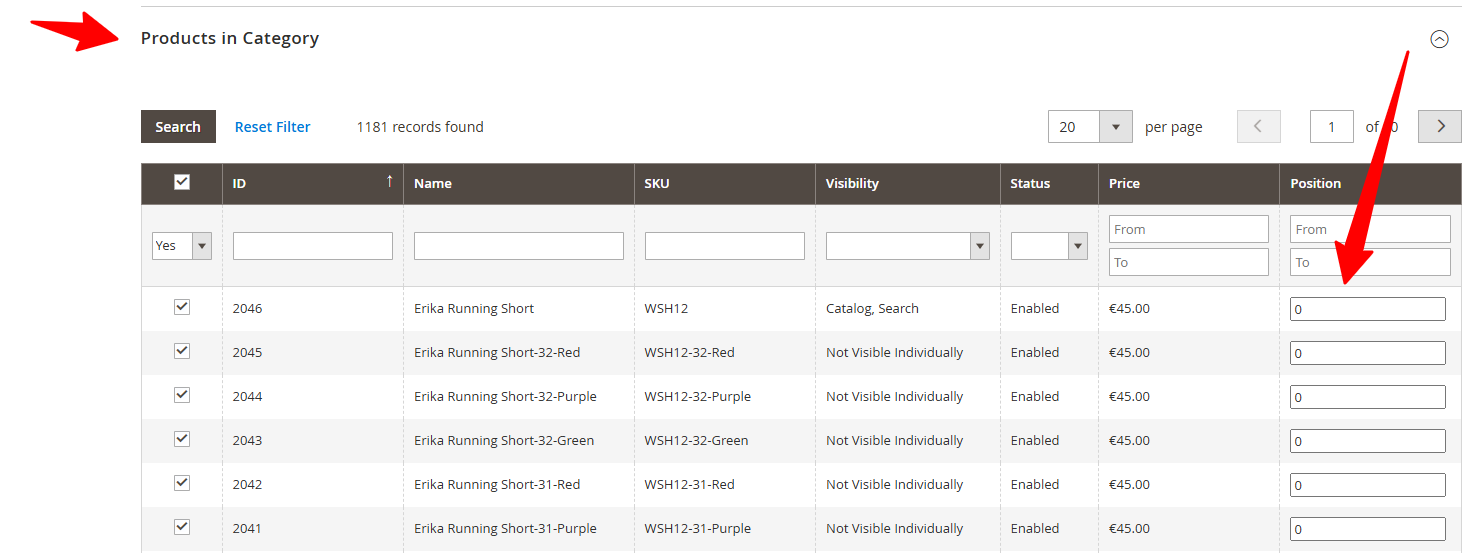
Task: Click the previous page arrow button
Action: pyautogui.click(x=1258, y=127)
